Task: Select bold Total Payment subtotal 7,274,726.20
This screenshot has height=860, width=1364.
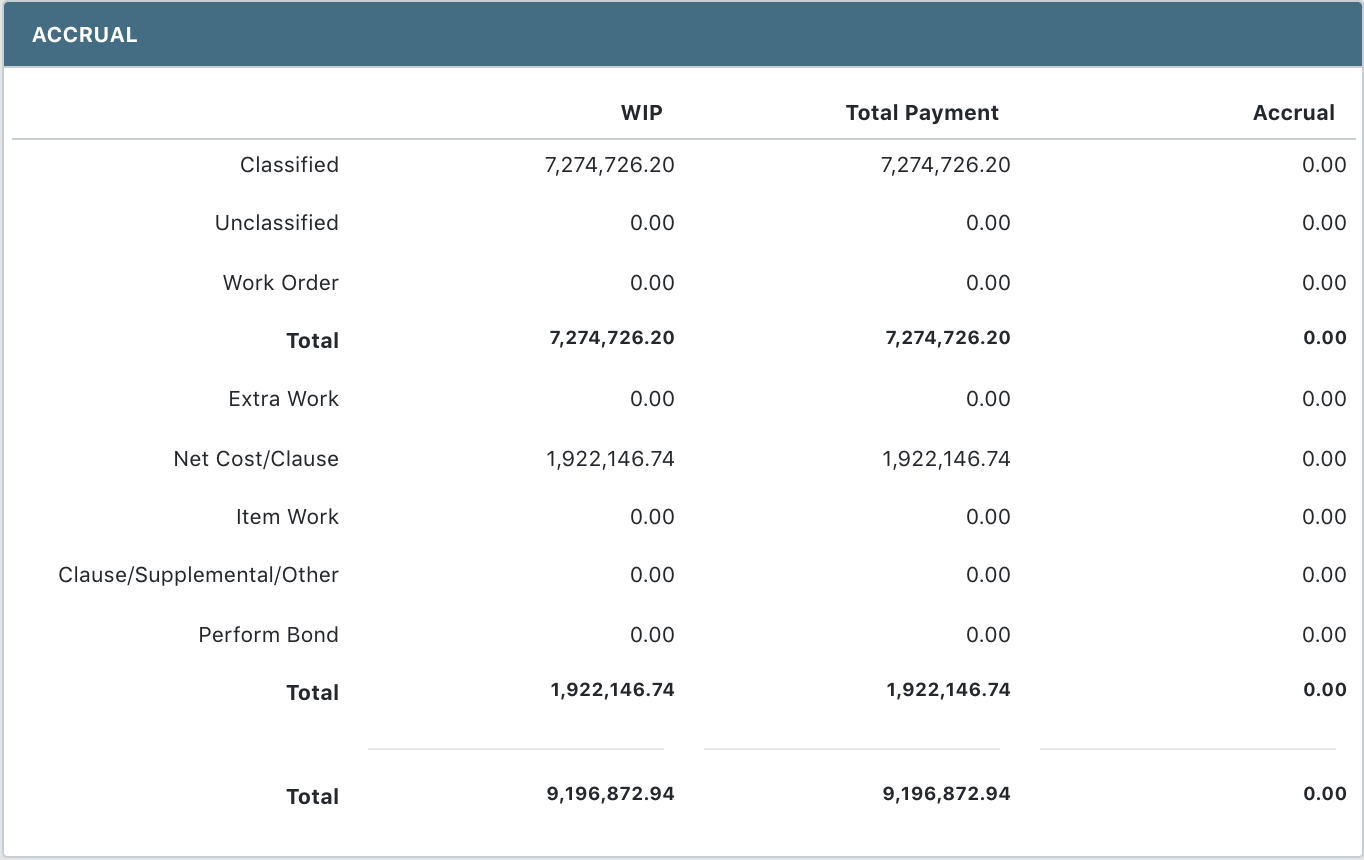Action: pos(948,338)
